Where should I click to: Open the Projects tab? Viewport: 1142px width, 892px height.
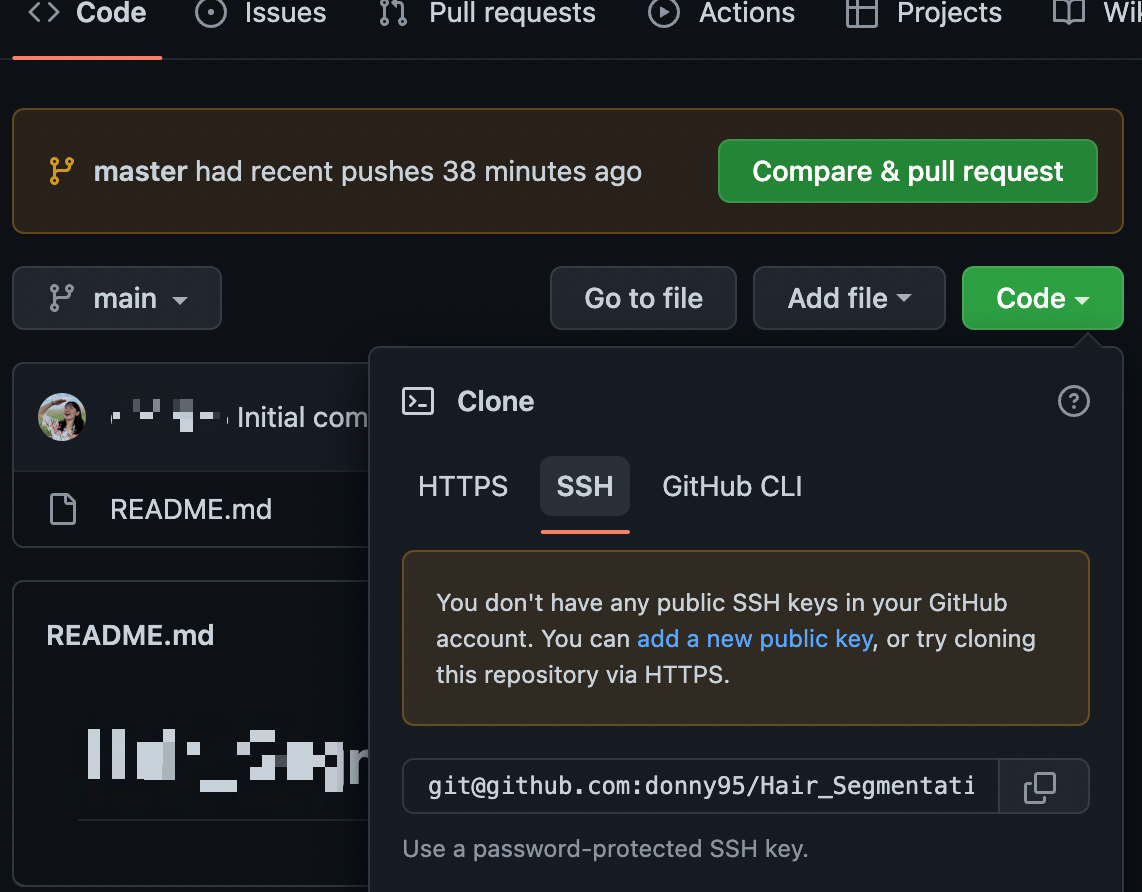pos(924,13)
